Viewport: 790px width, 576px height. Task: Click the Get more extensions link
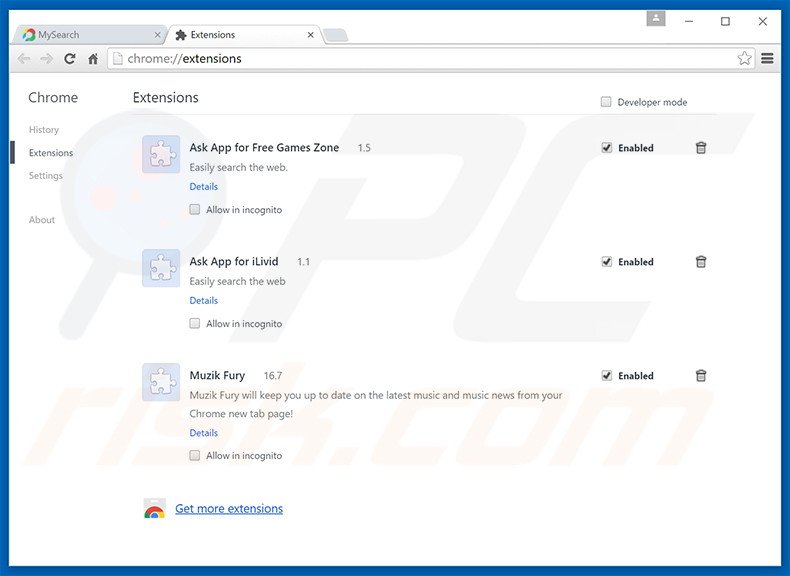coord(229,508)
